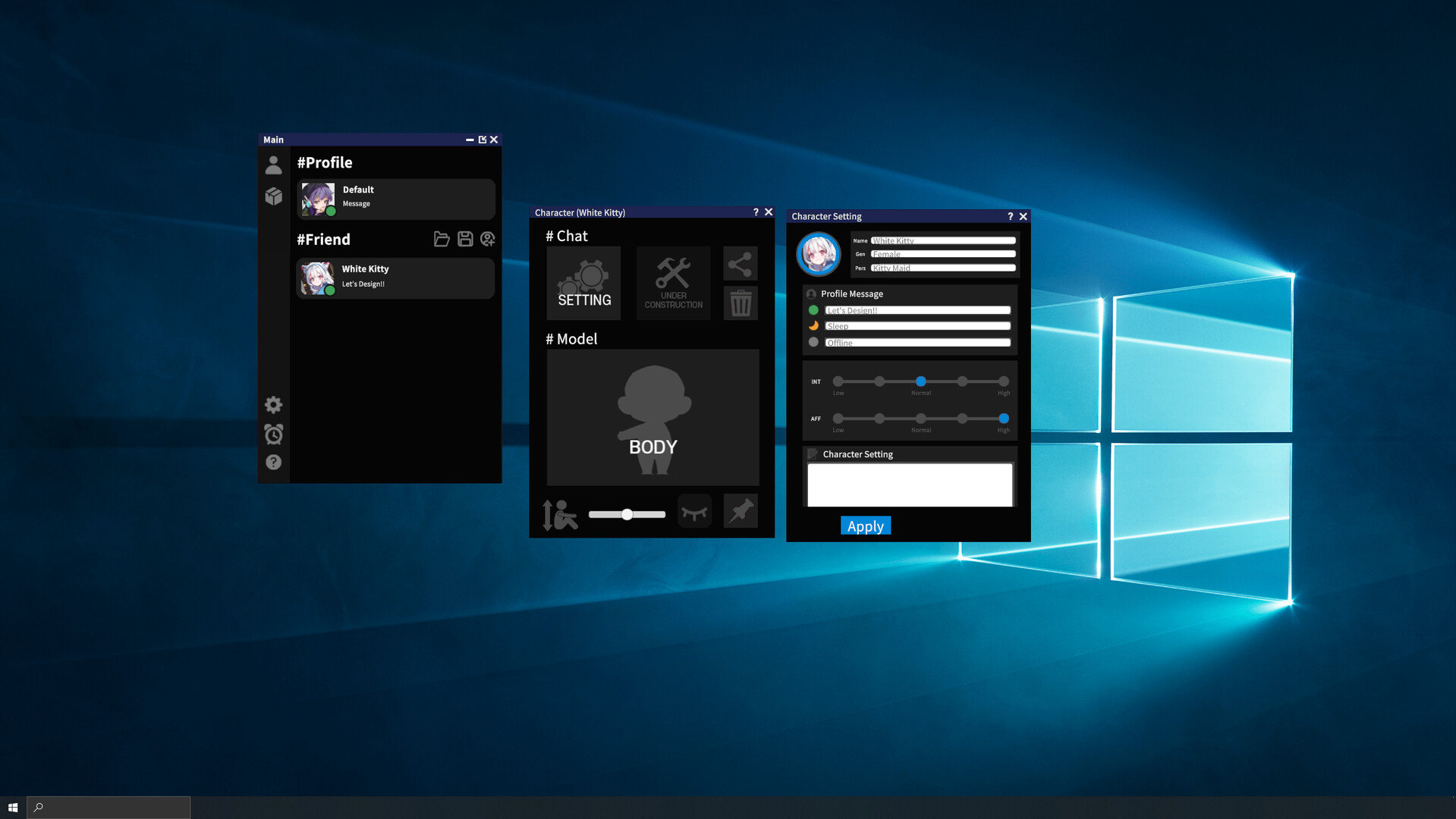Click the Apply button
The width and height of the screenshot is (1456, 819).
(x=865, y=526)
